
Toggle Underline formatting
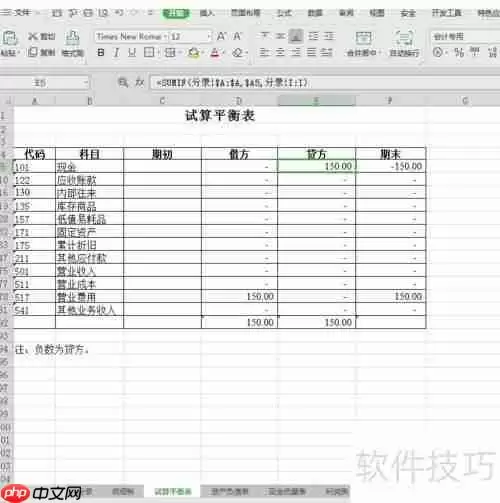click(x=132, y=52)
